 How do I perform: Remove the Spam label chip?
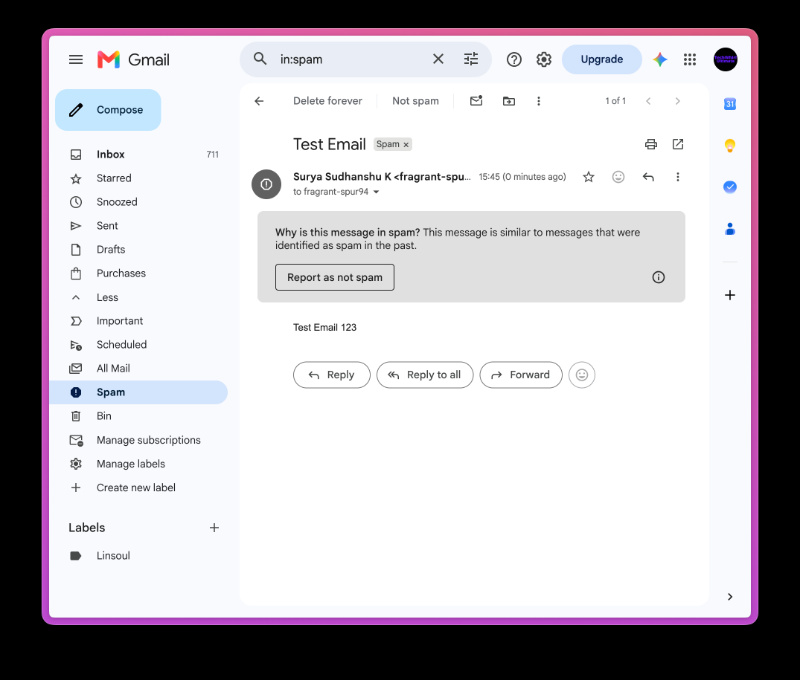(406, 145)
